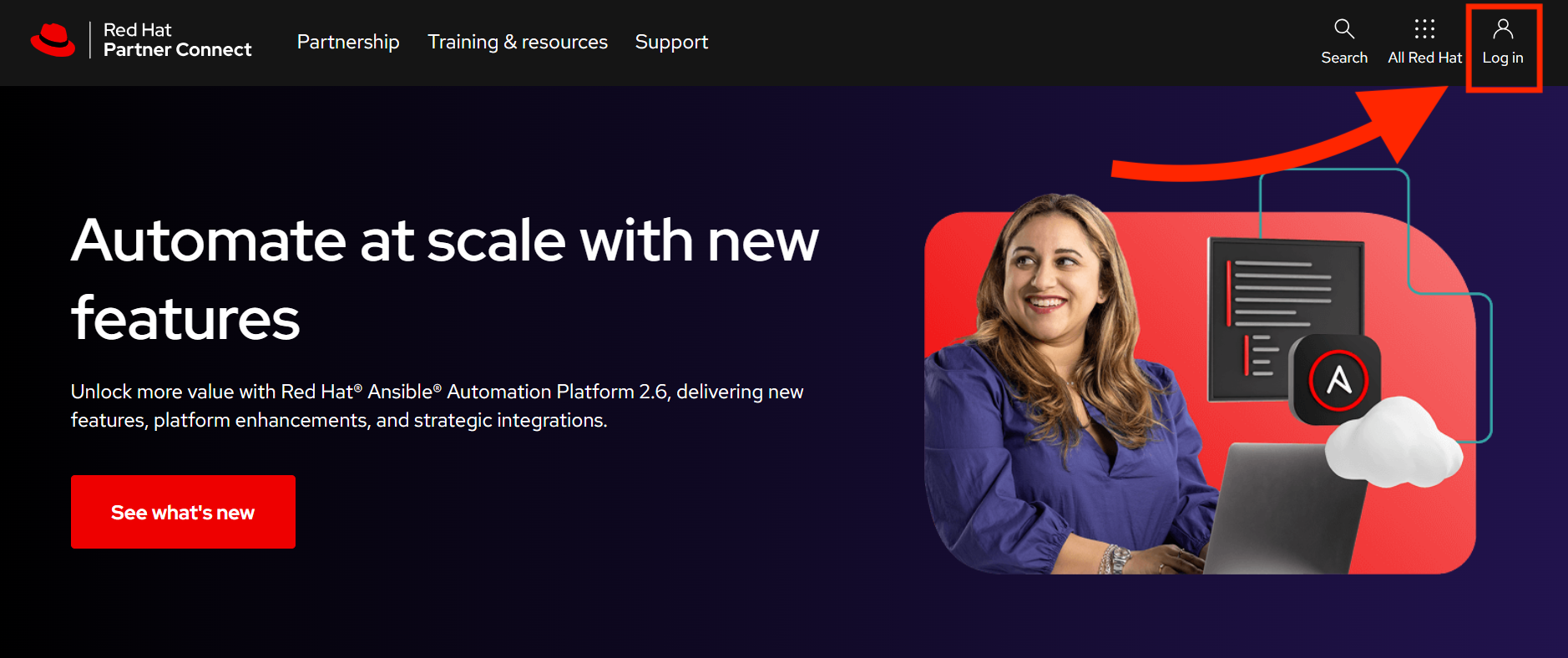Click the 'All Red Hat' text label
This screenshot has width=1568, height=658.
pos(1424,58)
